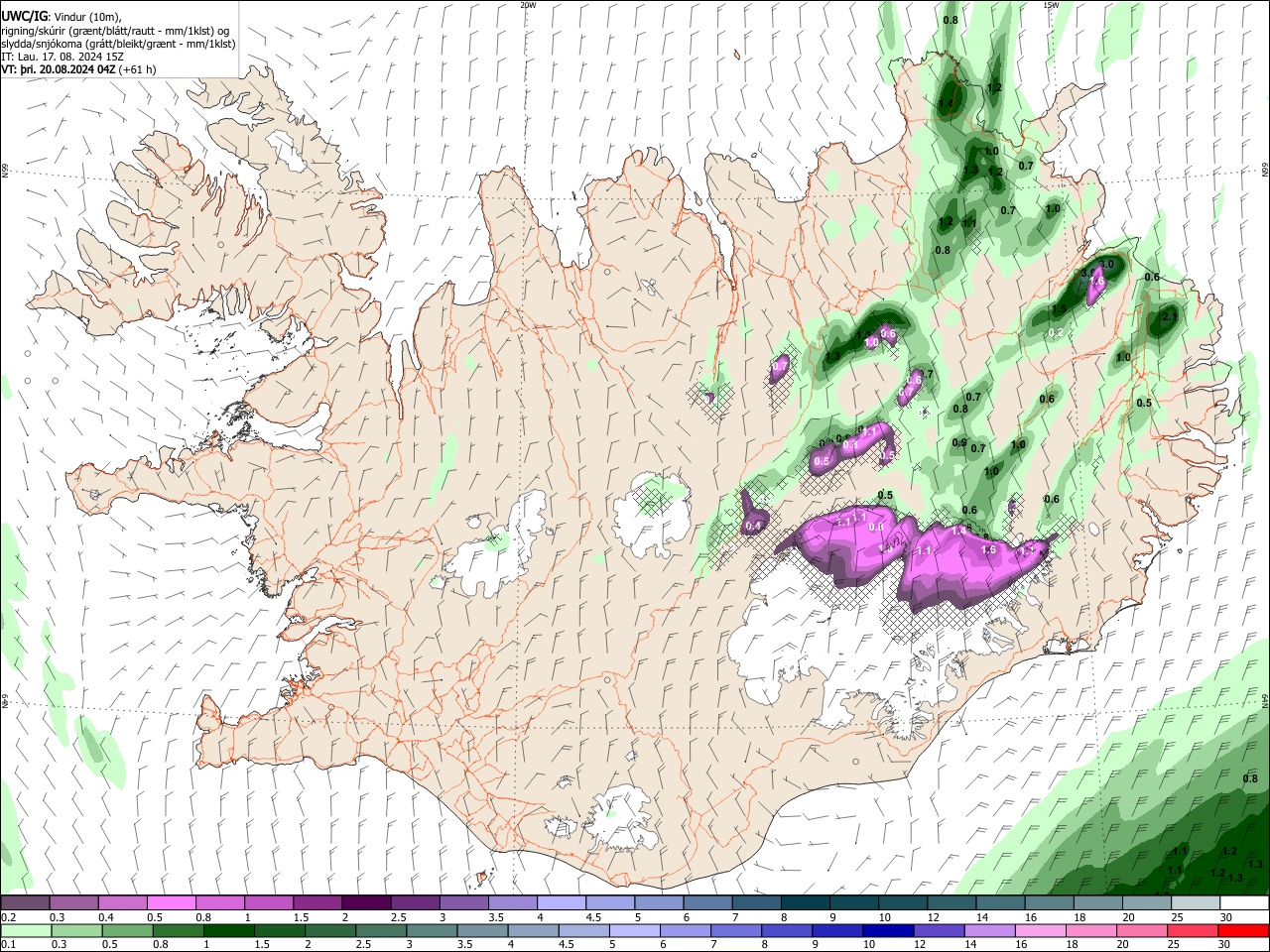Select the '0.1' label in the rain legend

pos(6,944)
